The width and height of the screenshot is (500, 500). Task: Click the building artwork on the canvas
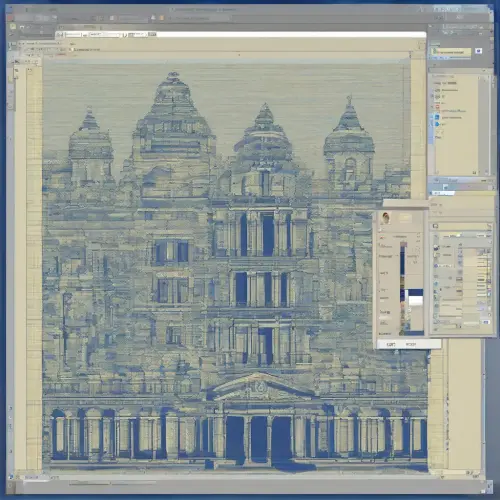[x=235, y=267]
